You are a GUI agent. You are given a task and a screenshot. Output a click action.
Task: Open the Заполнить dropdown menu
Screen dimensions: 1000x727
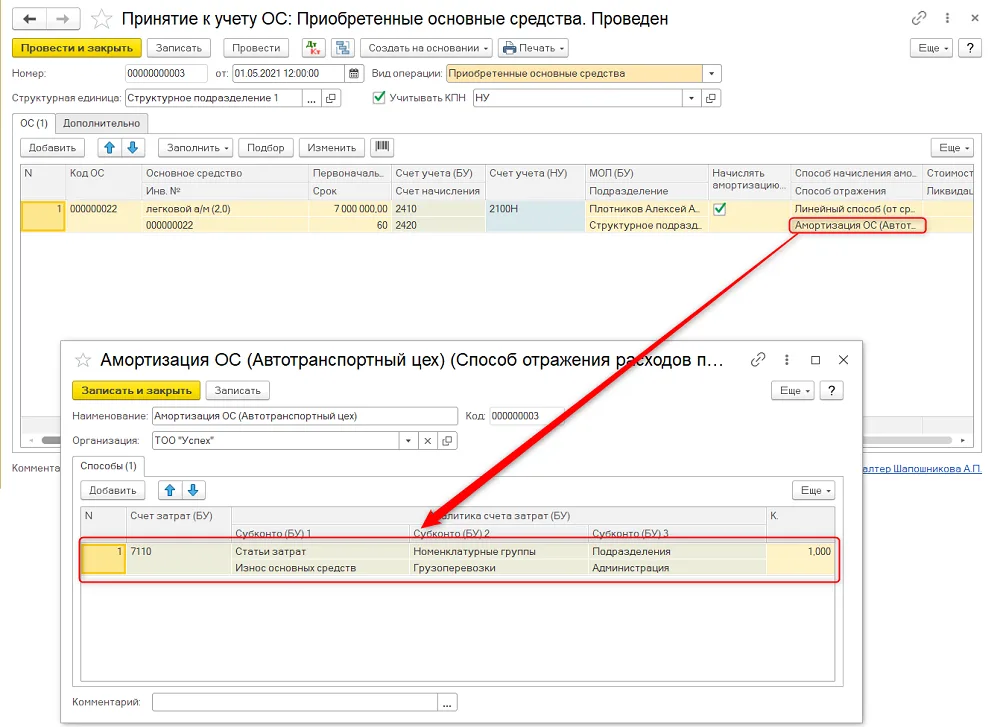point(195,148)
